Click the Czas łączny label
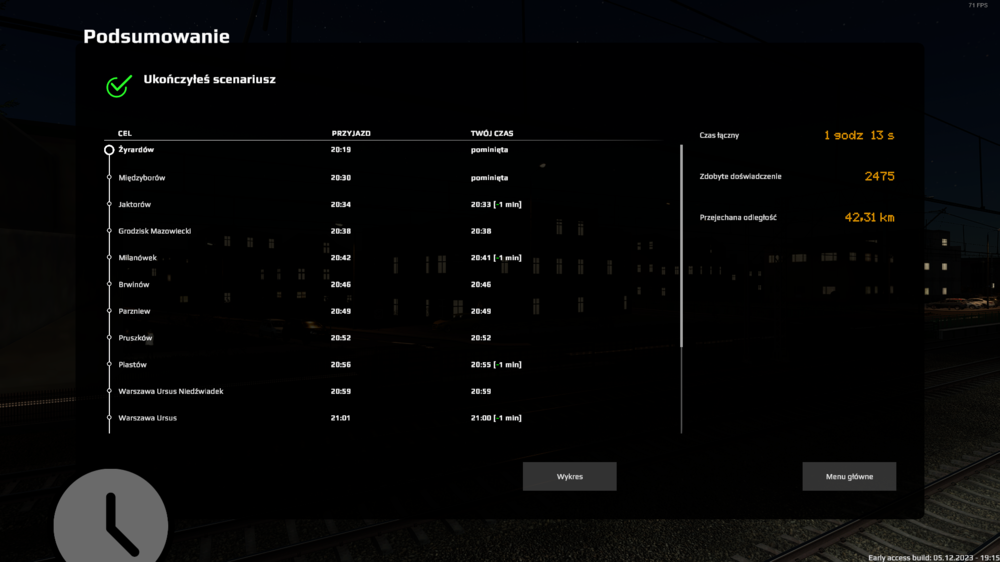This screenshot has height=562, width=1000. [x=719, y=135]
